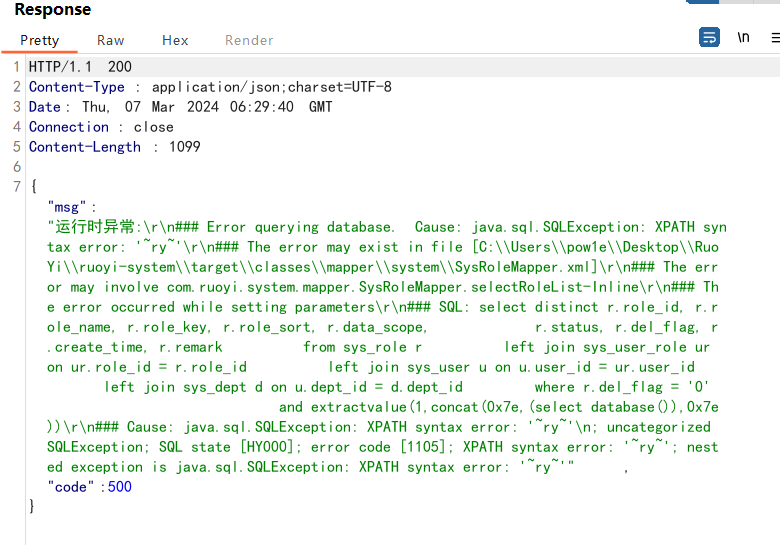
Task: Click the error code [1105] text
Action: point(378,447)
